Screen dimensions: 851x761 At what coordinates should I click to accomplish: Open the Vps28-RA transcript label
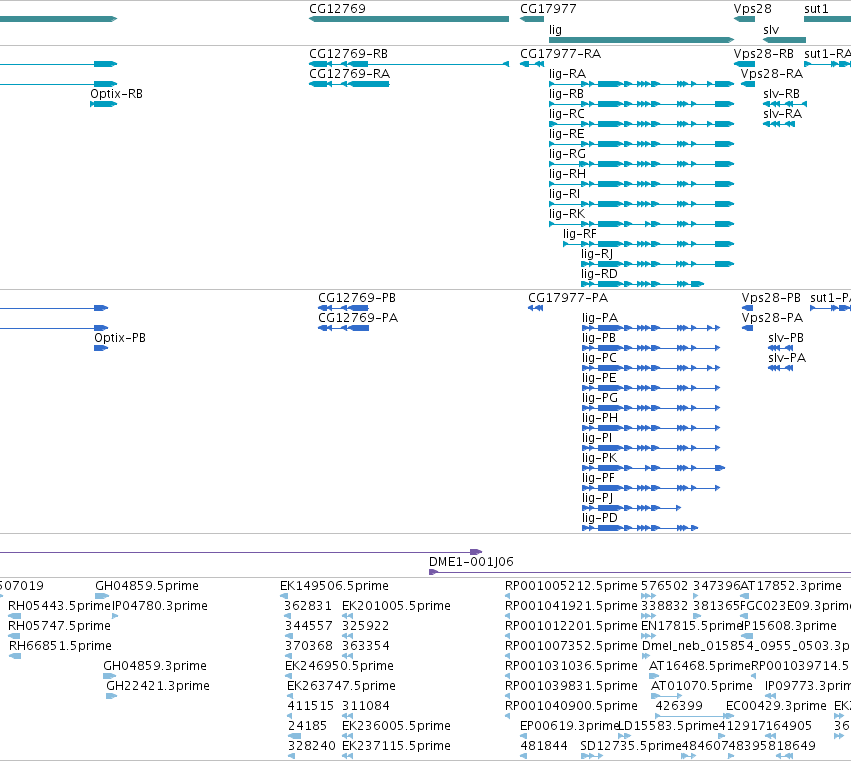(x=772, y=74)
